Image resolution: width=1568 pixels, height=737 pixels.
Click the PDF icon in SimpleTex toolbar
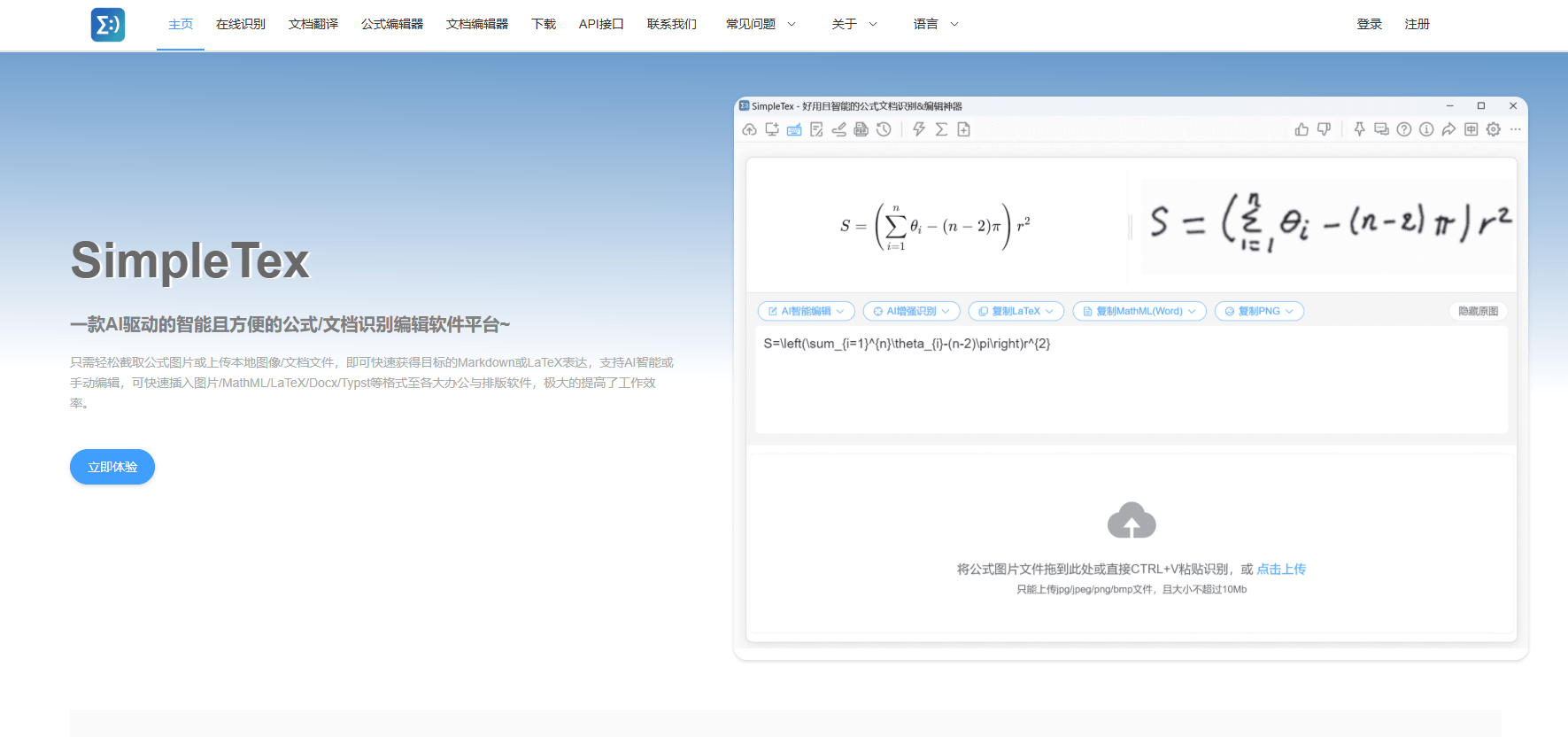[x=861, y=129]
